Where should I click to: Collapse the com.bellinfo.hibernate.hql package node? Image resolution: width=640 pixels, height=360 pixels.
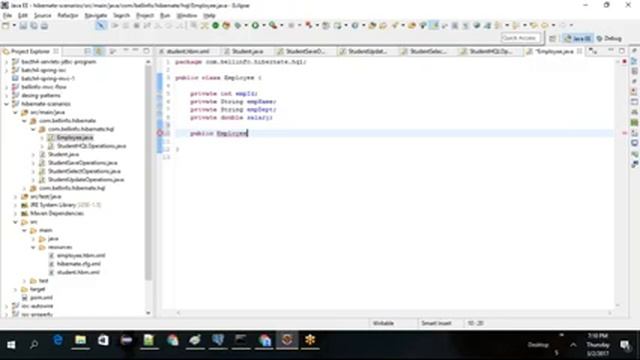pyautogui.click(x=33, y=129)
